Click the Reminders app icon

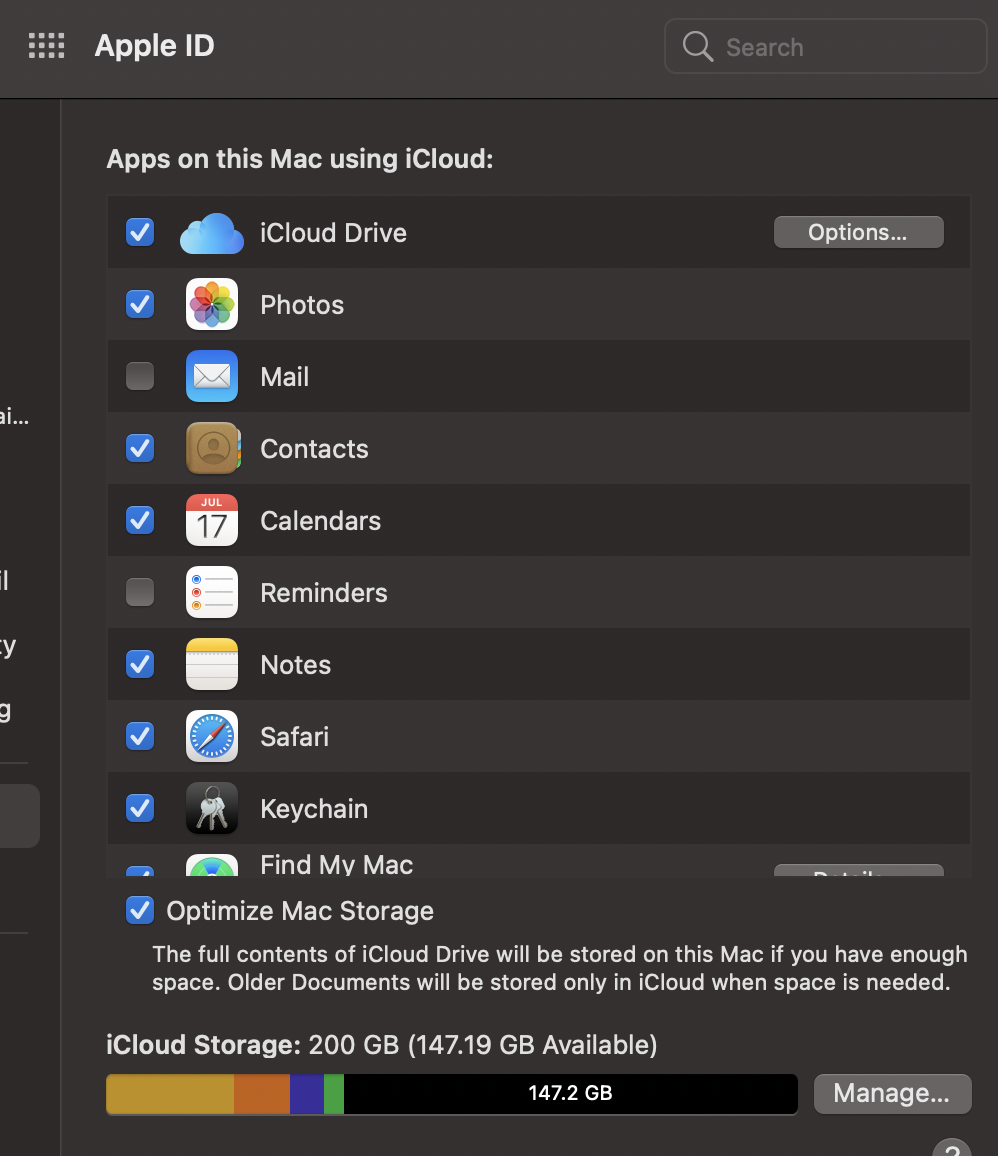point(212,592)
